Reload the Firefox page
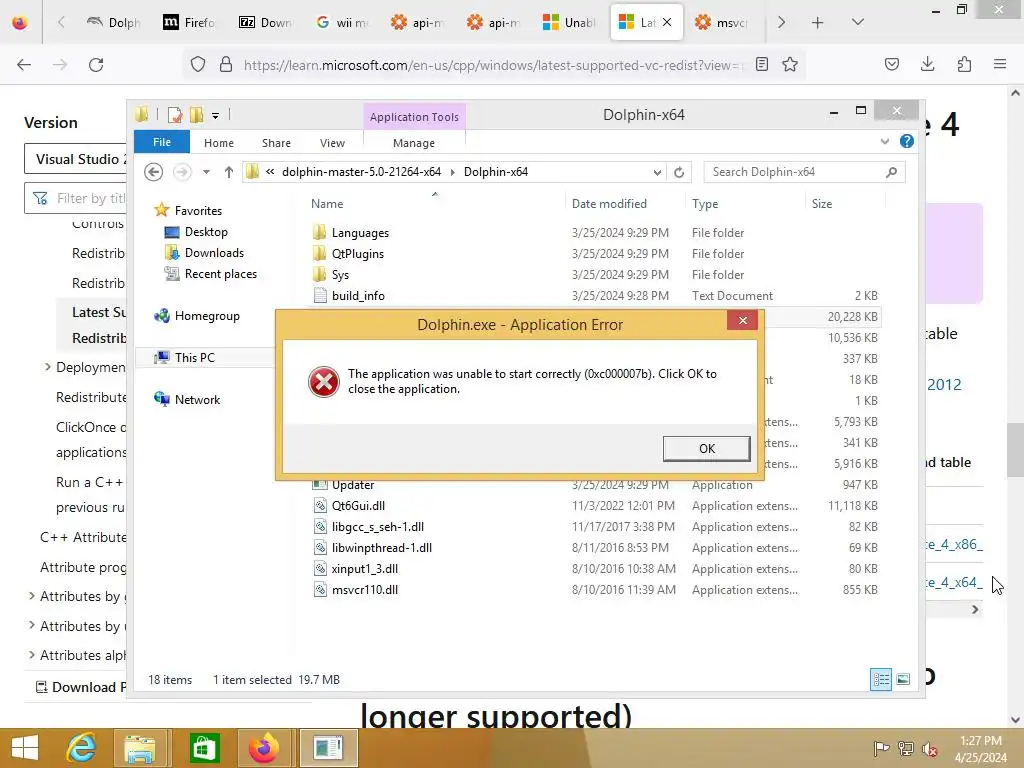This screenshot has height=768, width=1024. [x=96, y=65]
